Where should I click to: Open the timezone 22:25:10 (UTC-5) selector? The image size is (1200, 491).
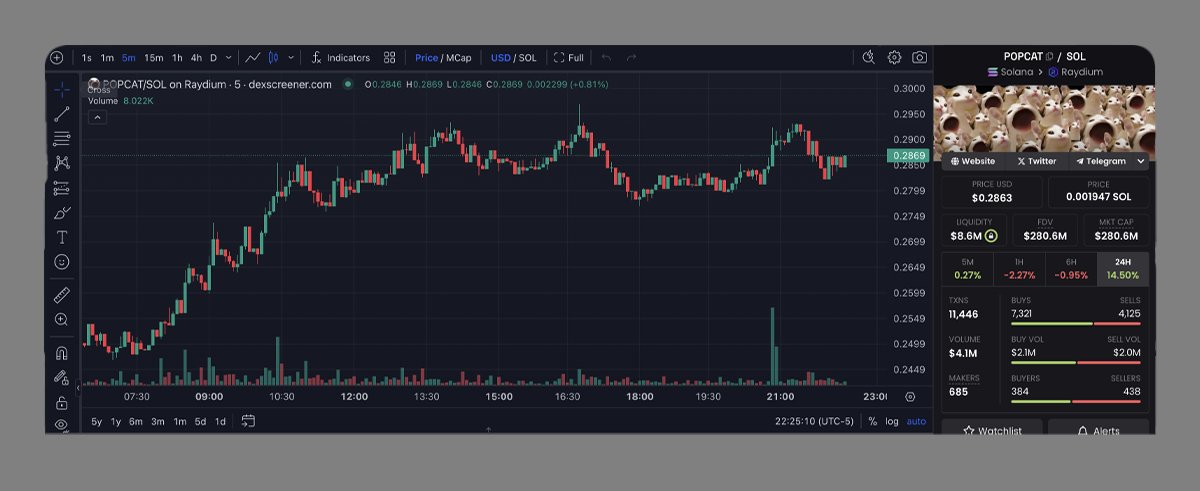(814, 421)
